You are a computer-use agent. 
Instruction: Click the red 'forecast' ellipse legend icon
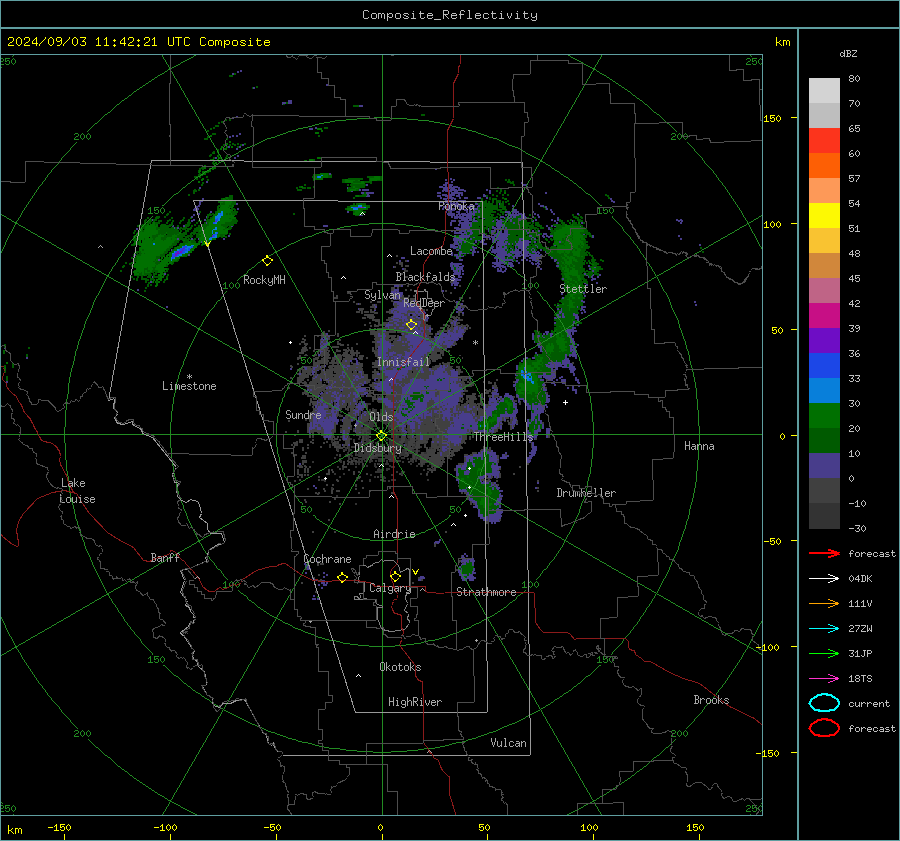(824, 728)
